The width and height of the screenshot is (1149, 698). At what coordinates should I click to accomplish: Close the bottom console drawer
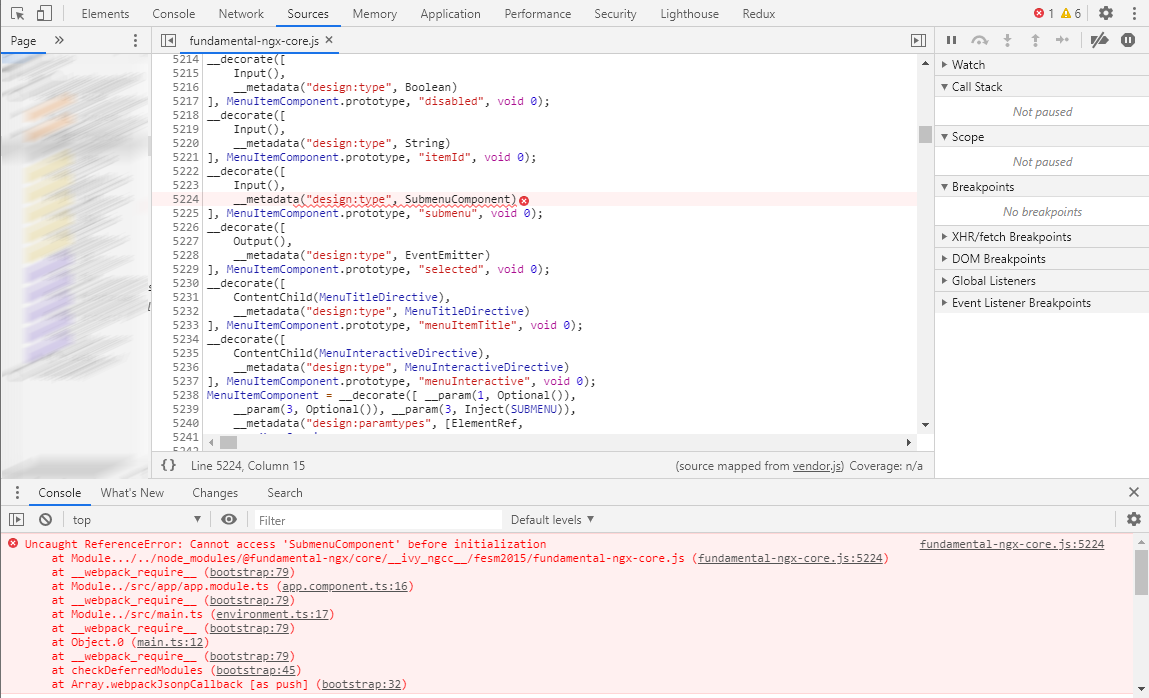point(1134,492)
